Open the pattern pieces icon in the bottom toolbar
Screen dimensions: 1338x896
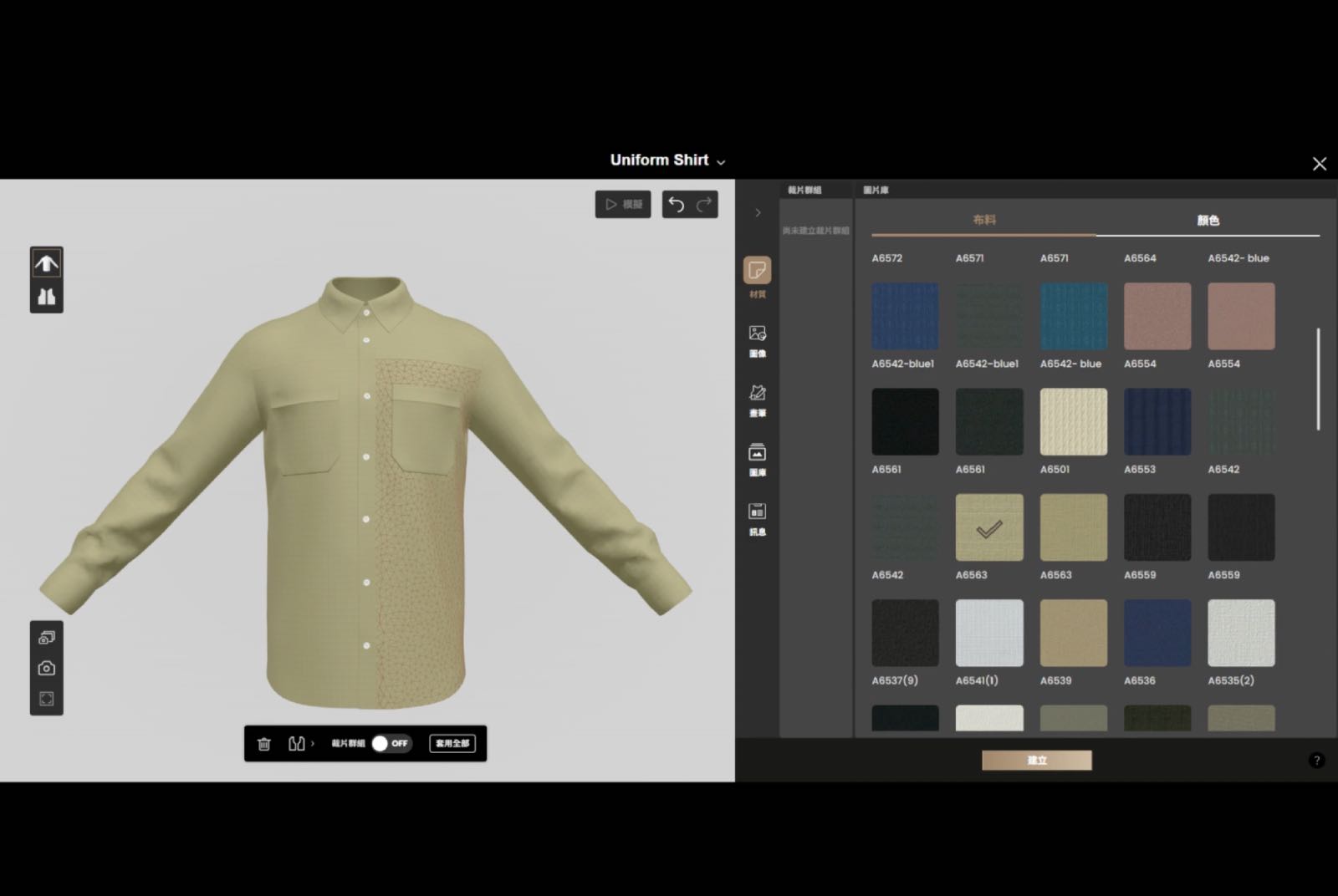(296, 744)
